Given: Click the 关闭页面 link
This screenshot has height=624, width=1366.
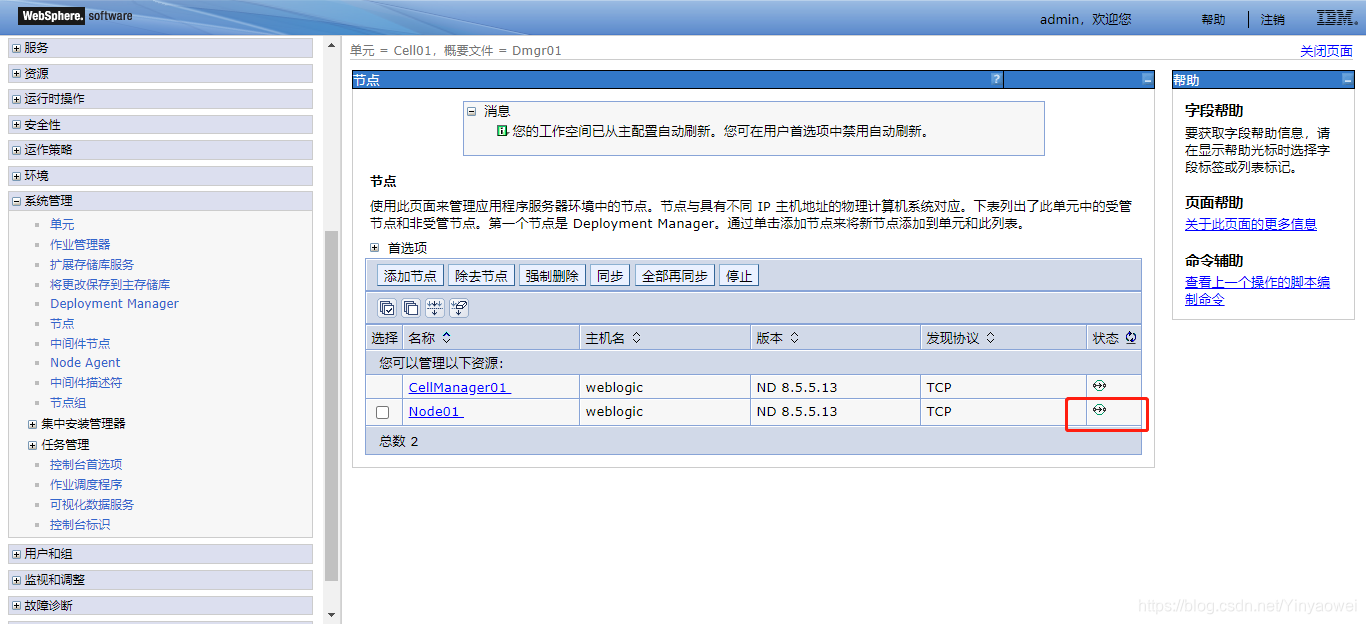Looking at the screenshot, I should [x=1326, y=51].
